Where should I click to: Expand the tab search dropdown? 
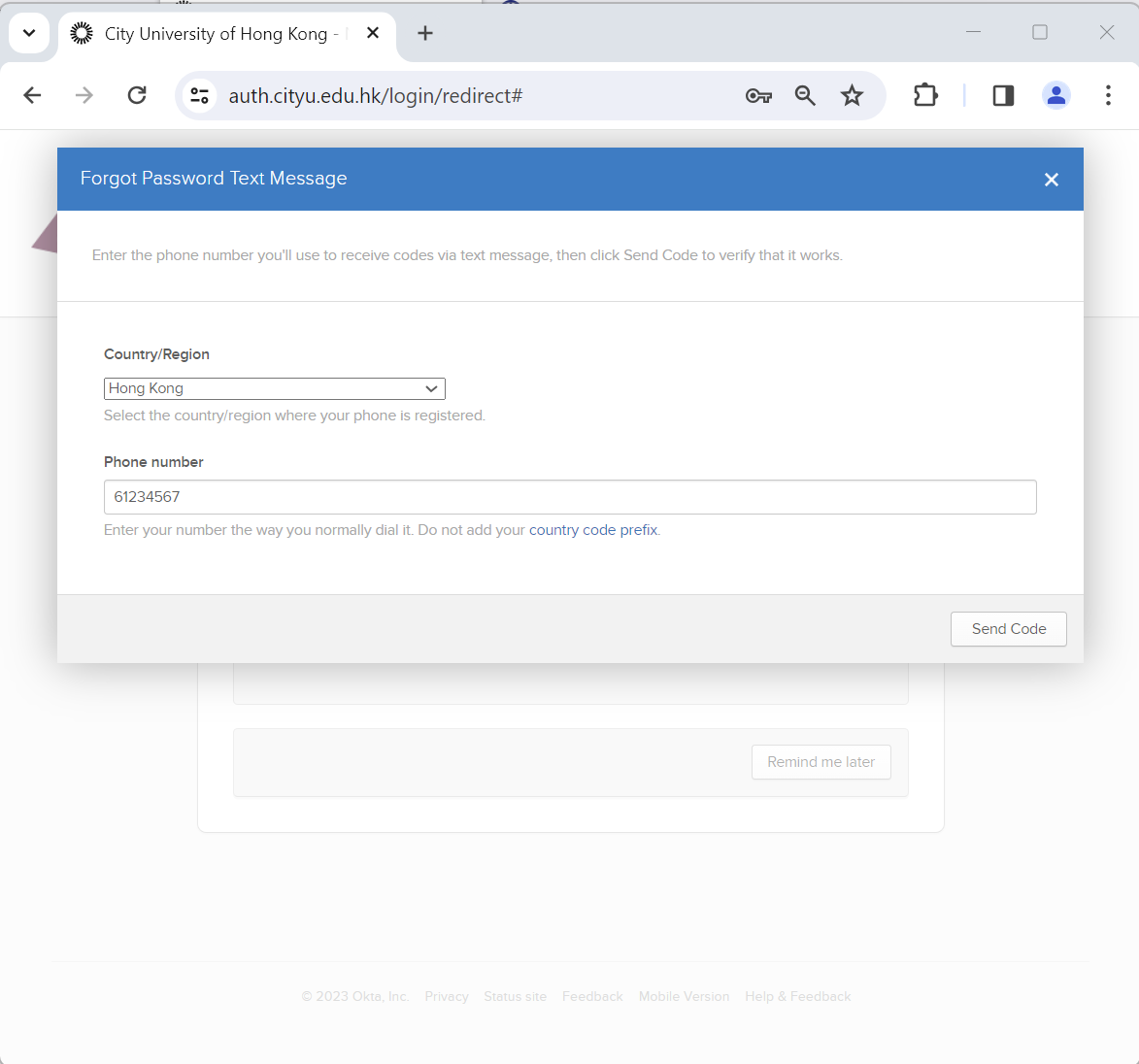click(x=29, y=33)
